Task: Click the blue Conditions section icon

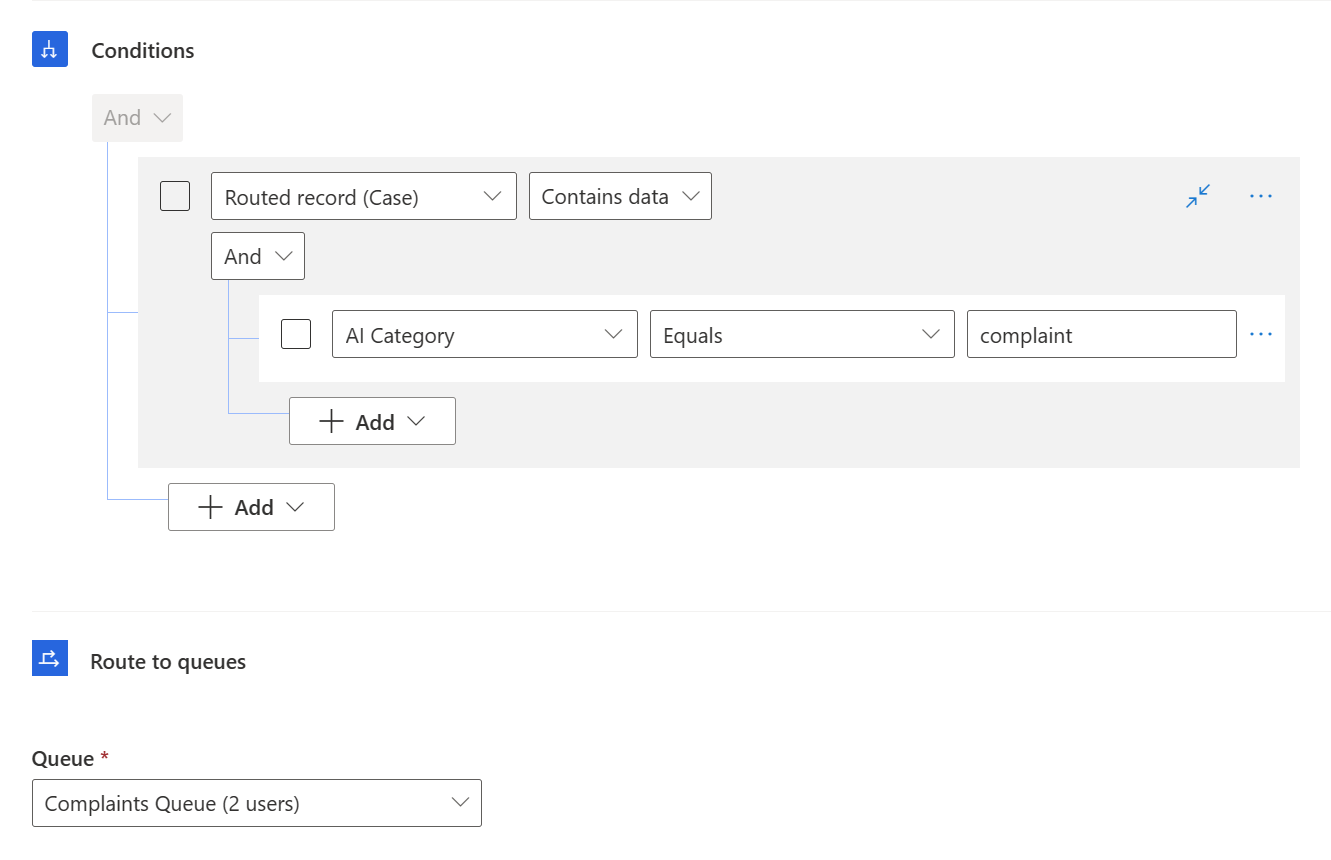Action: click(x=49, y=50)
